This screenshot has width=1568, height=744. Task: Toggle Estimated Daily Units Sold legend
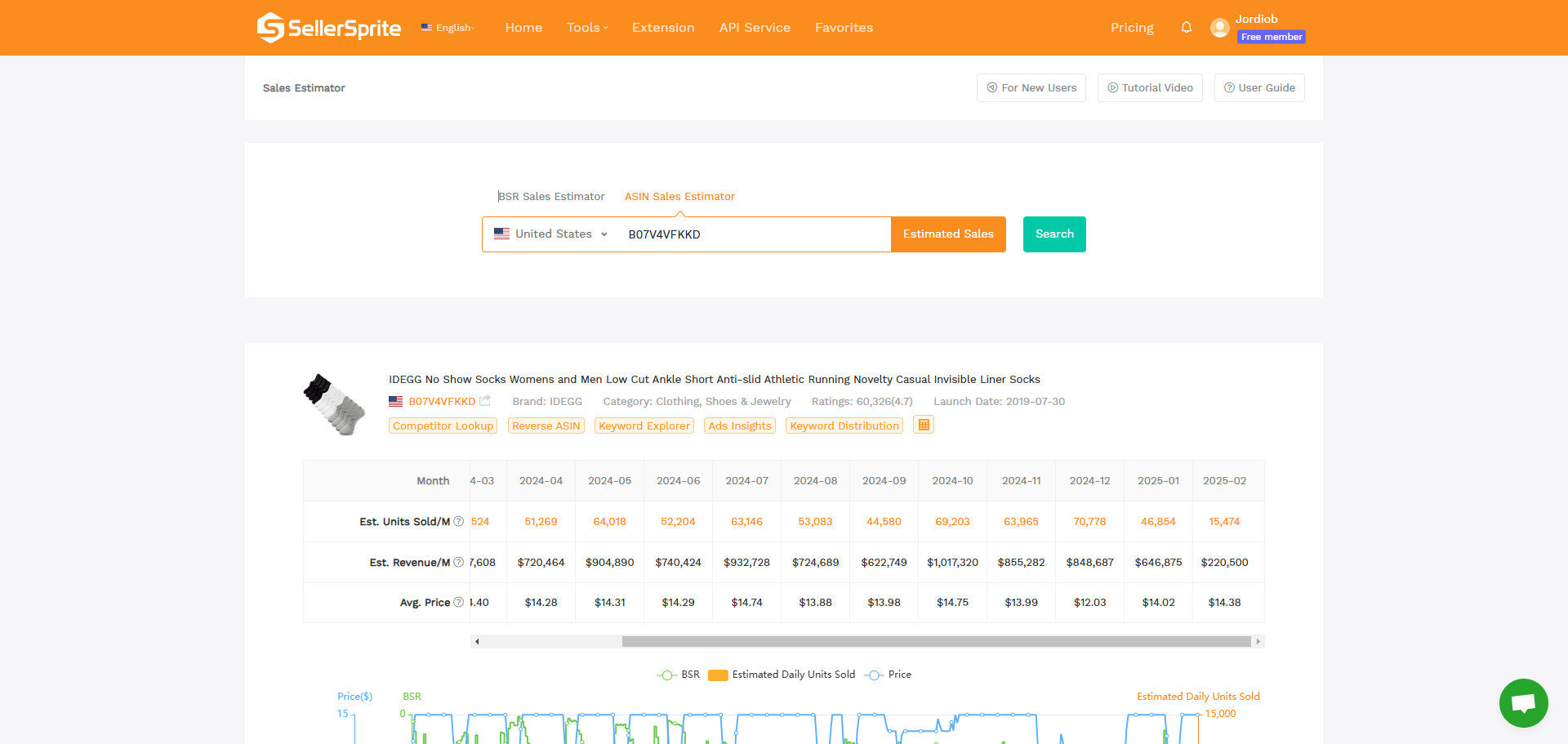(x=782, y=675)
